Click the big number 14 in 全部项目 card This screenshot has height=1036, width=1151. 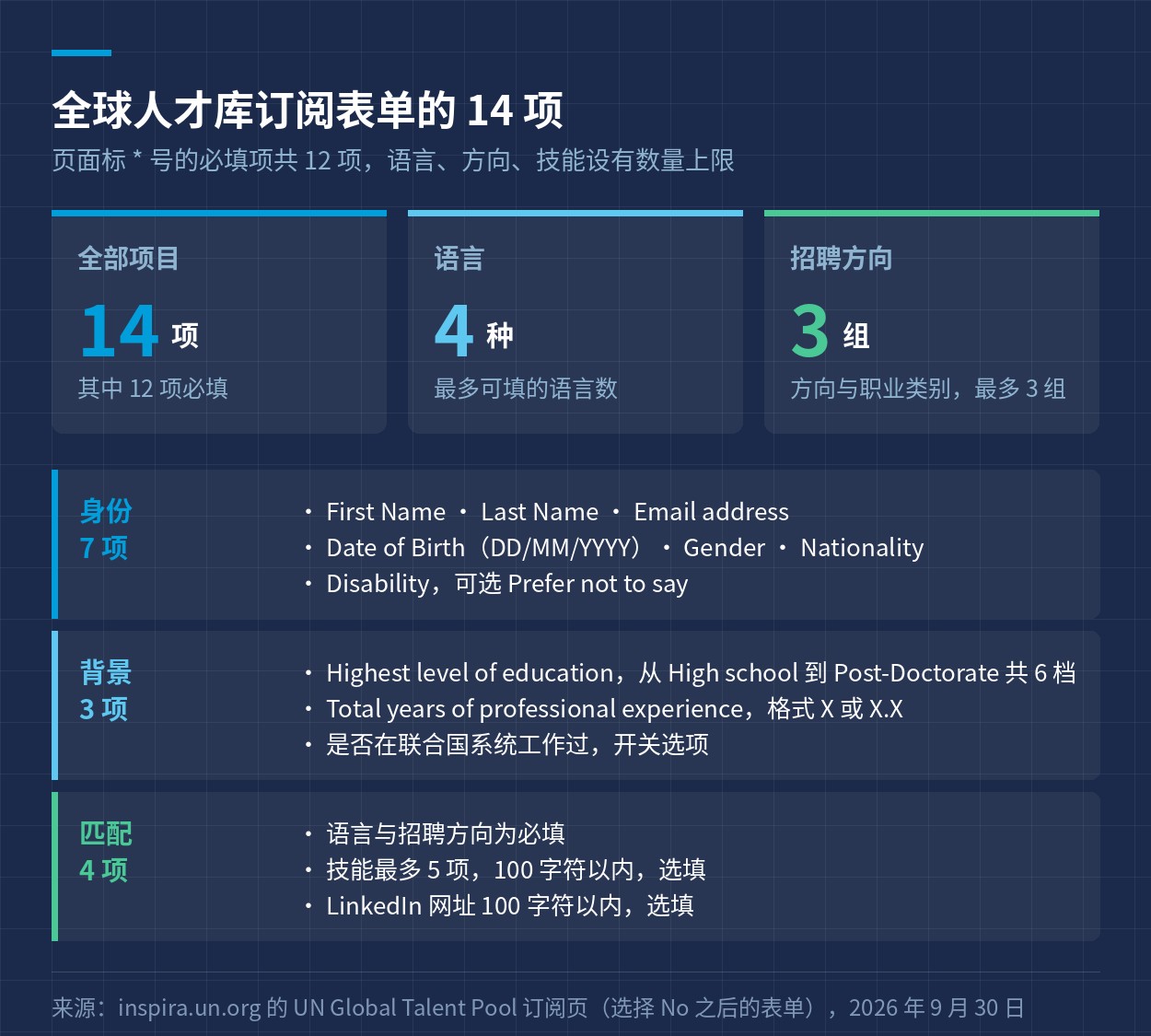120,331
